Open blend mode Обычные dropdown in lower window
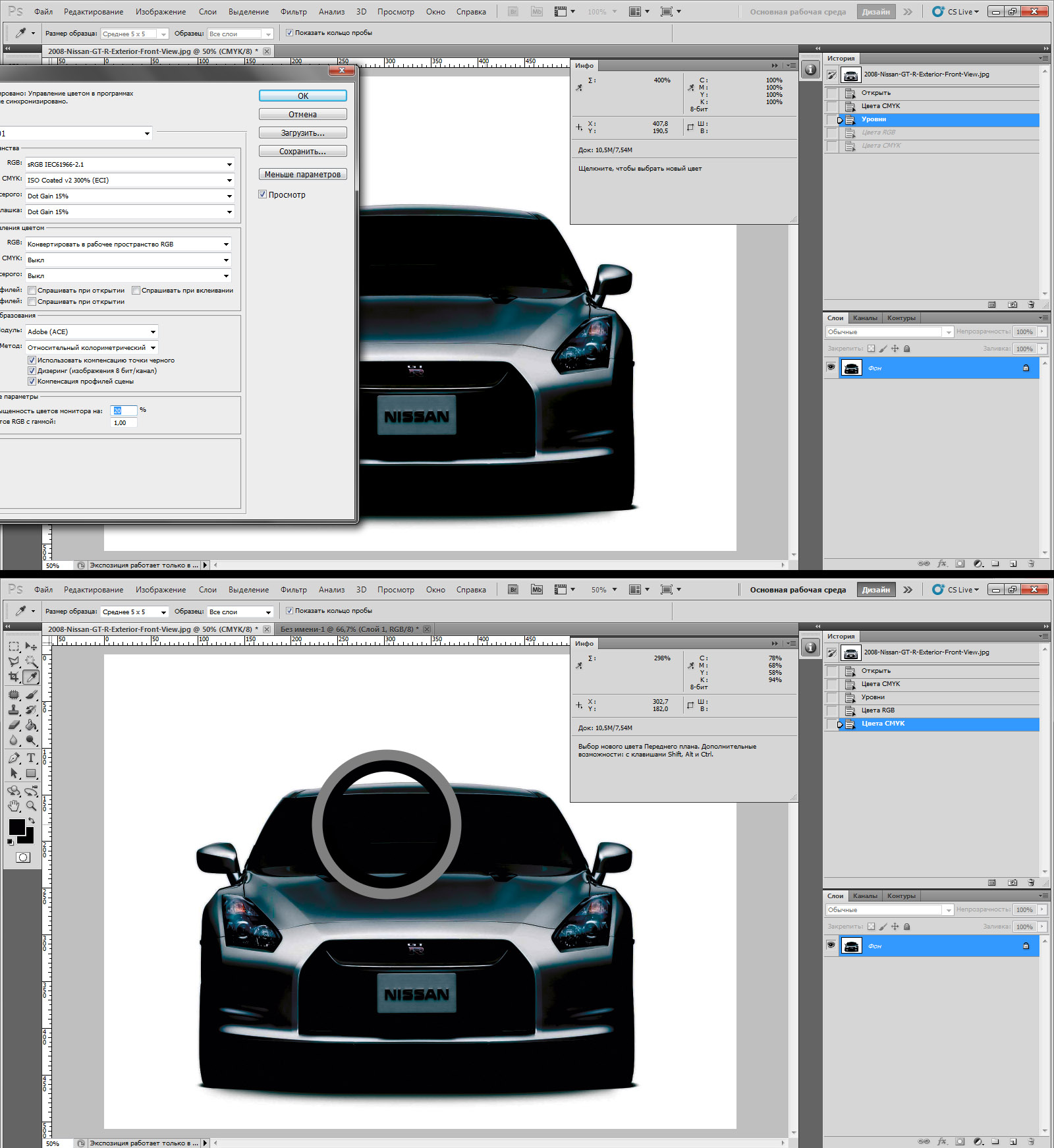The height and width of the screenshot is (1148, 1054). point(889,909)
